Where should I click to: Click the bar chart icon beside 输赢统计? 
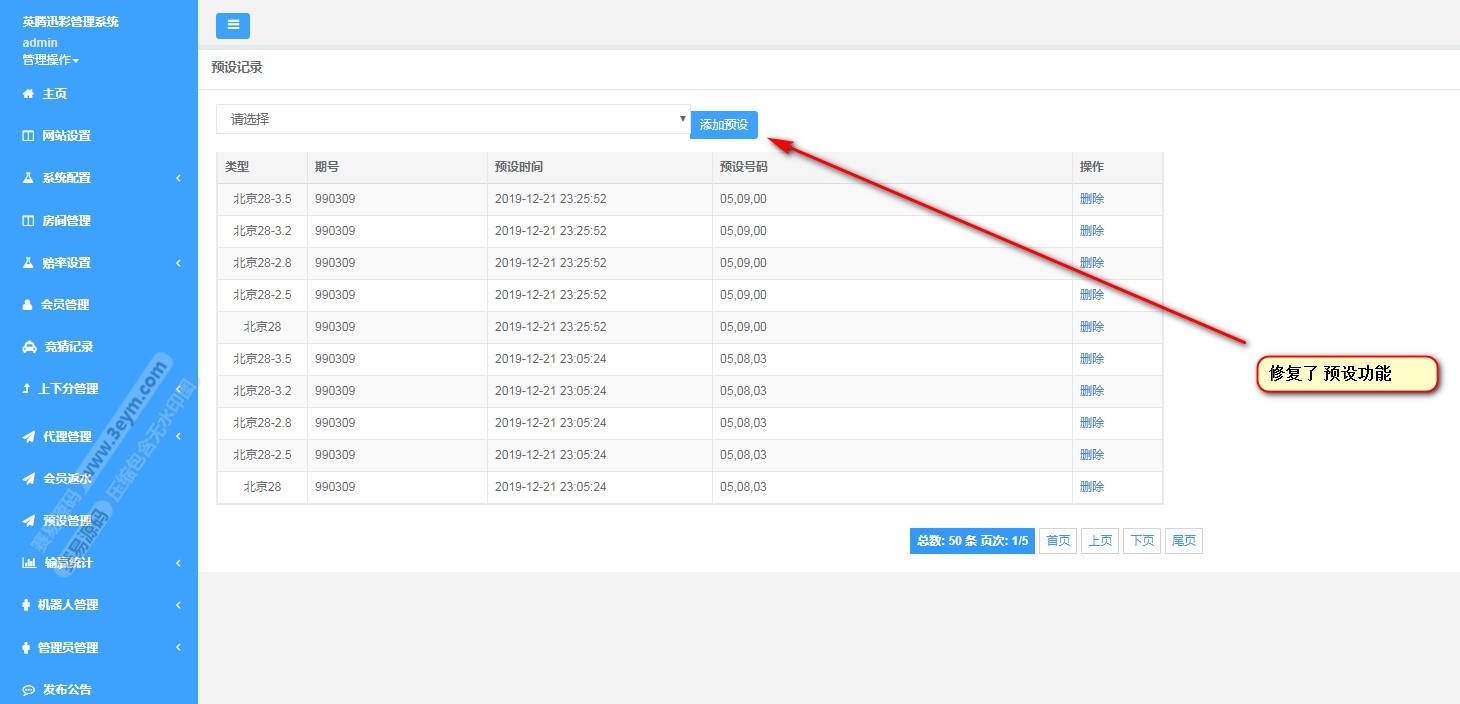[x=29, y=563]
